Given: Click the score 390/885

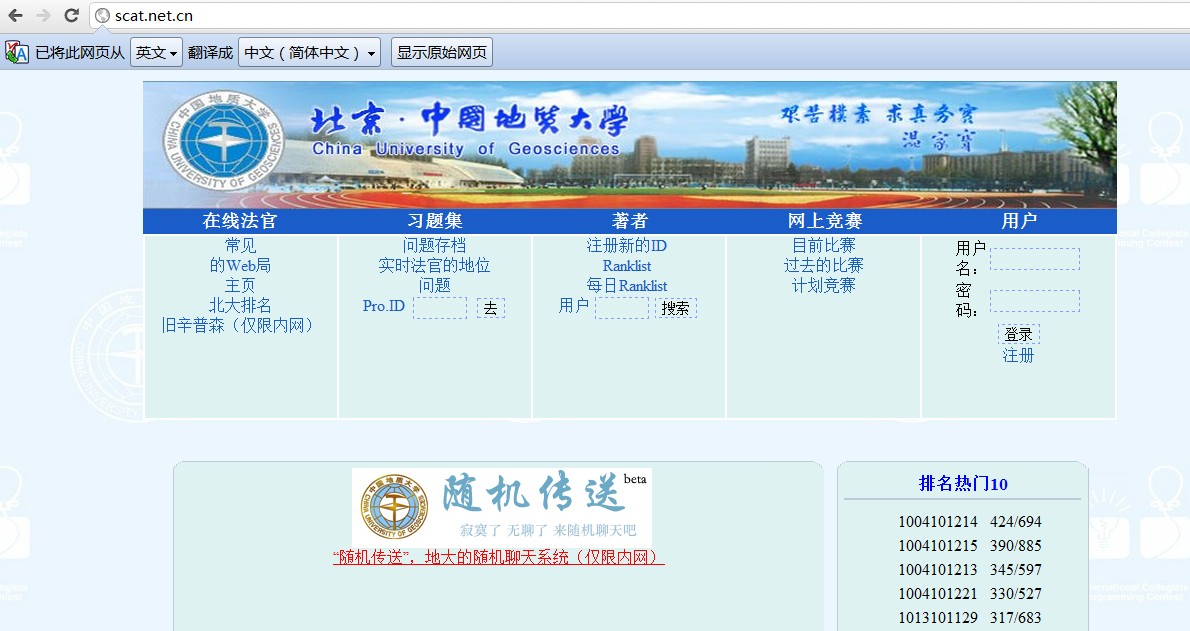Looking at the screenshot, I should [x=1015, y=546].
